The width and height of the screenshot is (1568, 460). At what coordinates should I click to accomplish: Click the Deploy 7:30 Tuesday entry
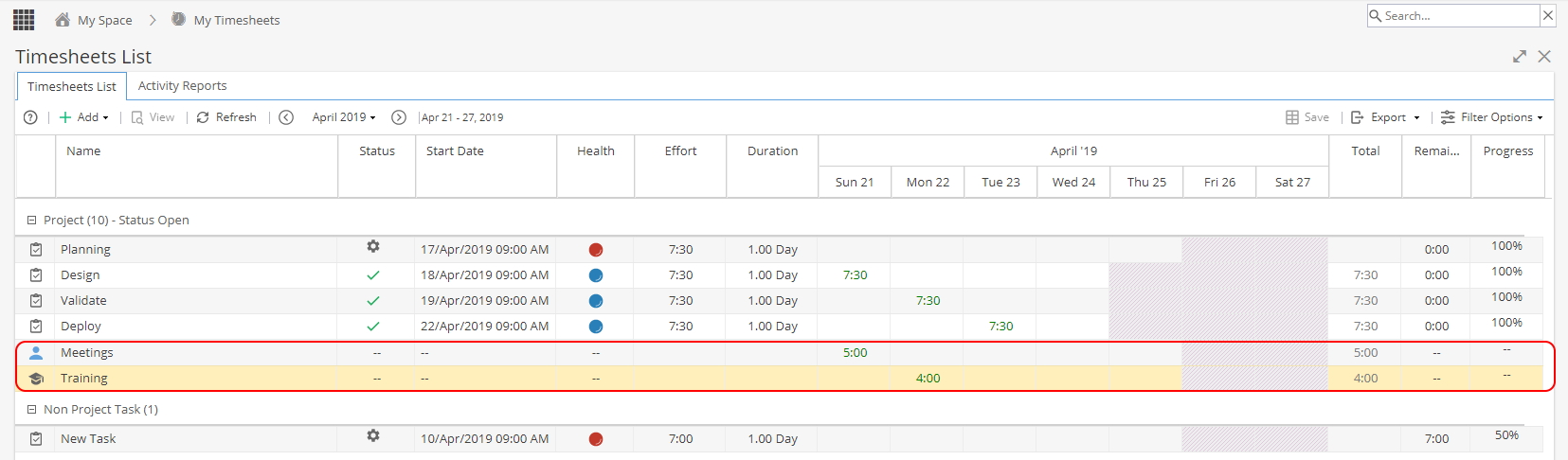(1000, 327)
